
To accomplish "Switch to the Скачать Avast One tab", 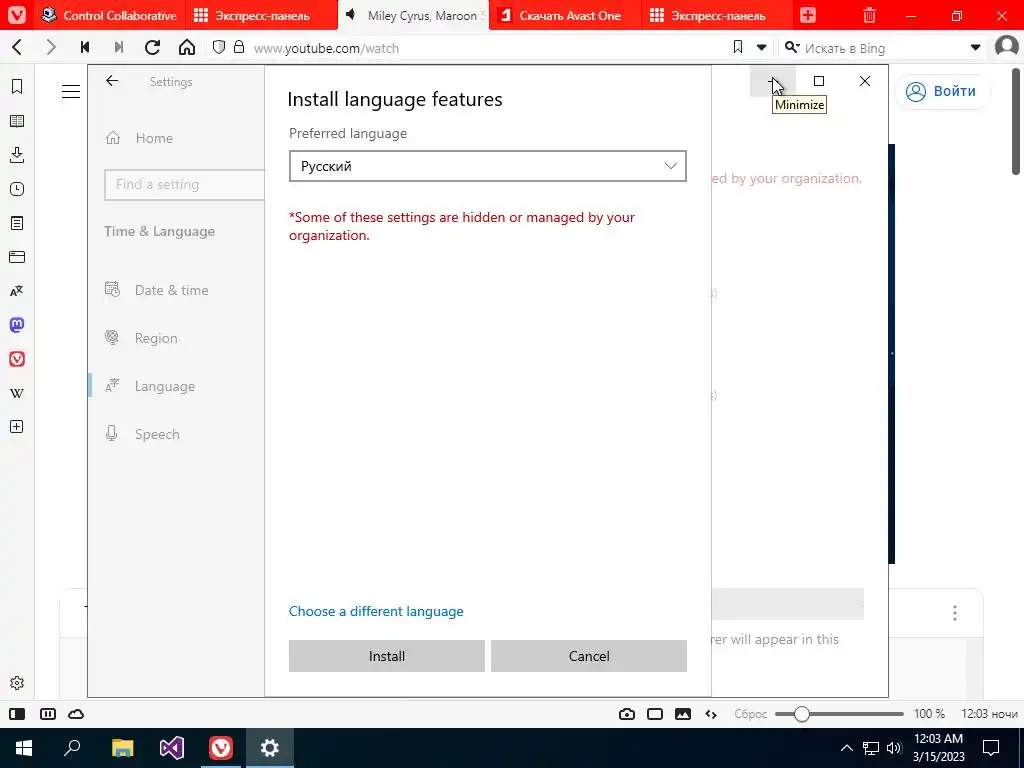I will [565, 15].
